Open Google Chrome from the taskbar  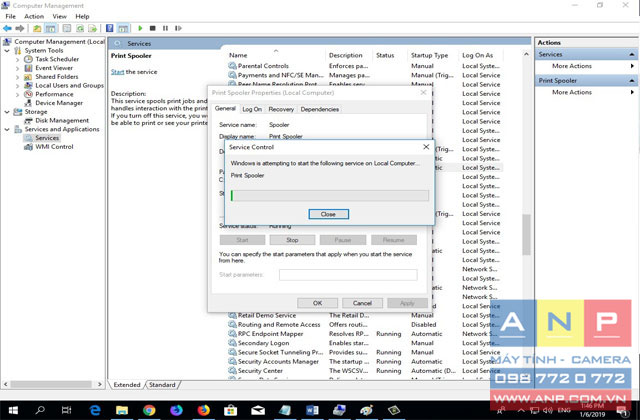[x=149, y=410]
